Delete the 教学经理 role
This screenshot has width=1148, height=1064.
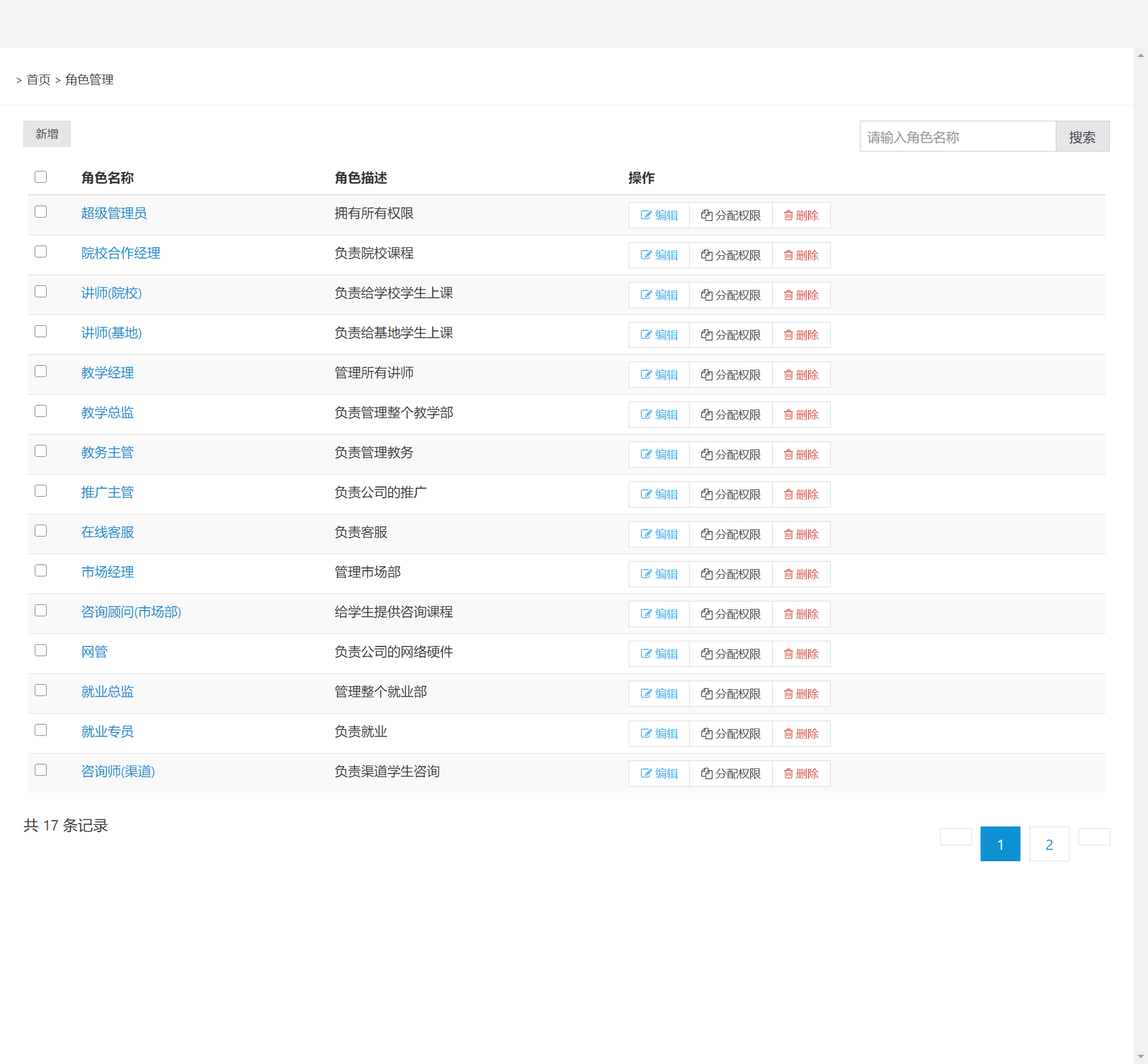(801, 375)
